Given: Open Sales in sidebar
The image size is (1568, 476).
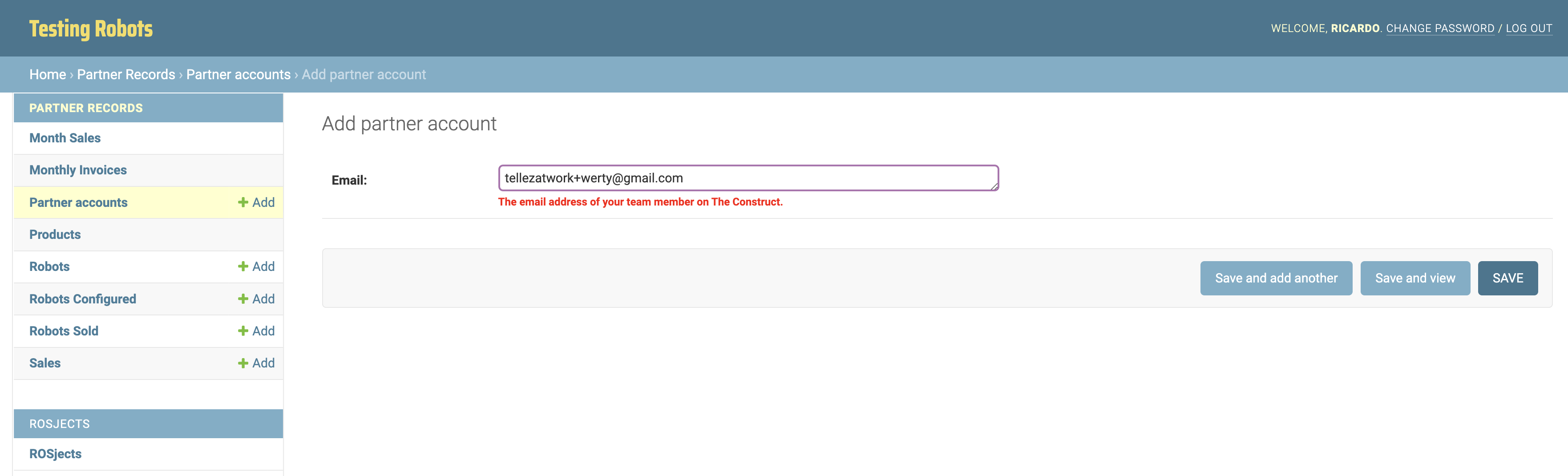Looking at the screenshot, I should click(x=45, y=363).
